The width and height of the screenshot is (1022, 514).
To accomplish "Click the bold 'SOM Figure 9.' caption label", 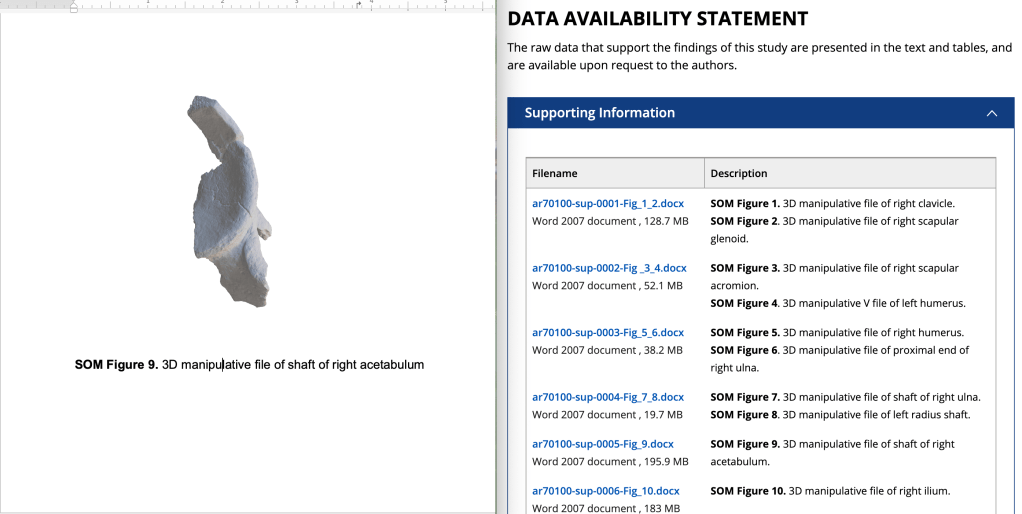I will coord(116,365).
